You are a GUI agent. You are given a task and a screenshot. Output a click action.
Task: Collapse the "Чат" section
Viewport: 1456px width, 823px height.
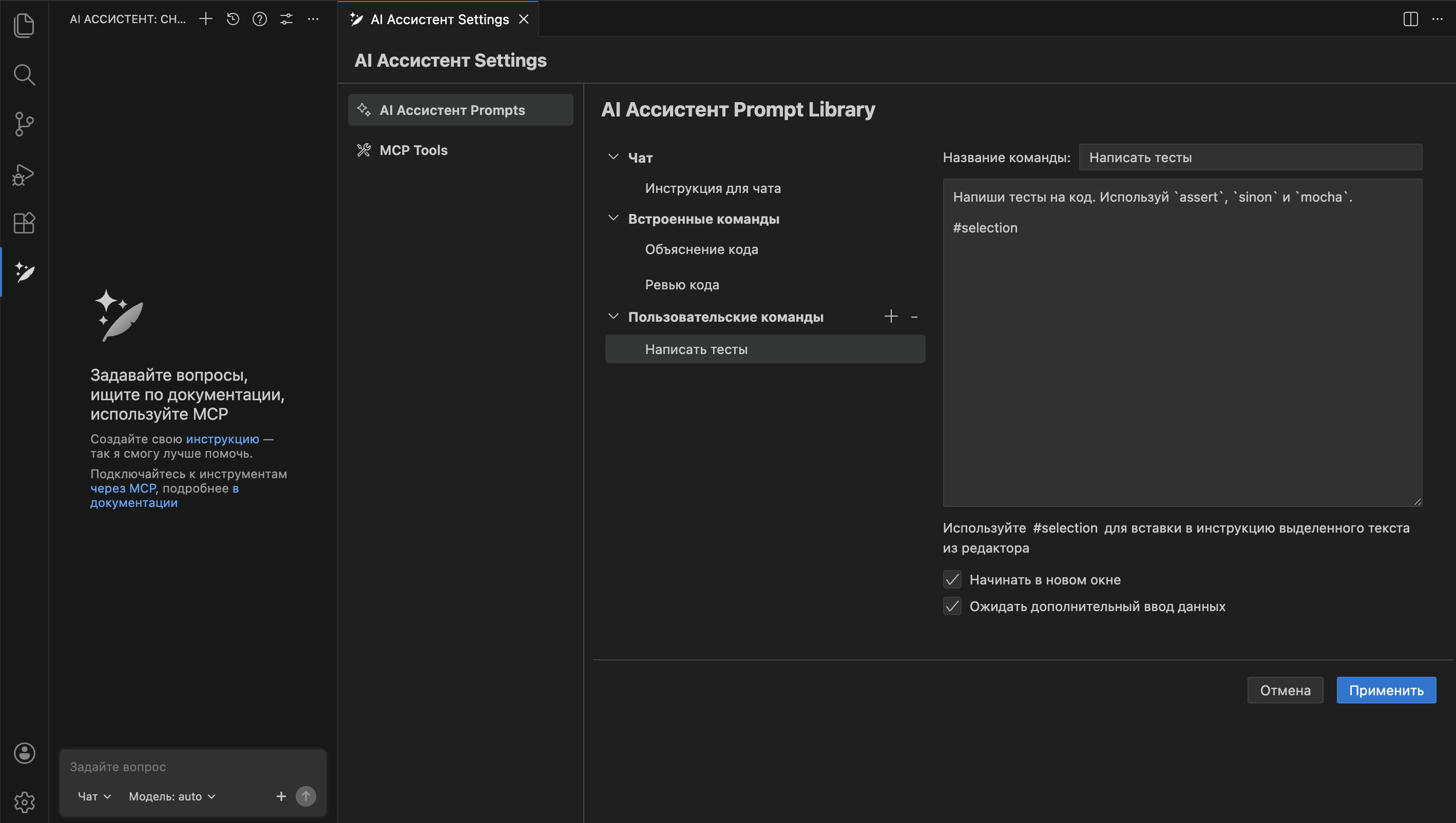point(614,157)
